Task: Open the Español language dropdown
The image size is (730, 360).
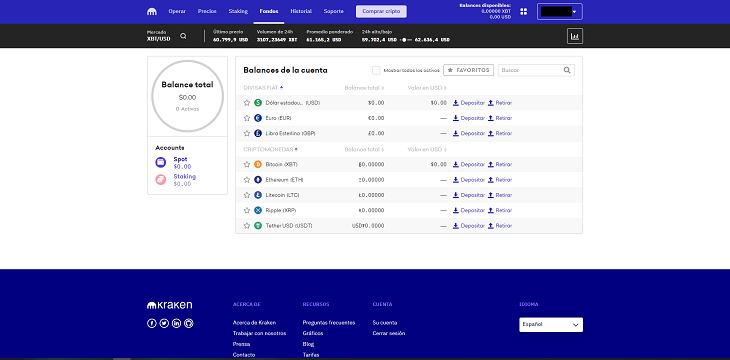Action: click(x=551, y=325)
